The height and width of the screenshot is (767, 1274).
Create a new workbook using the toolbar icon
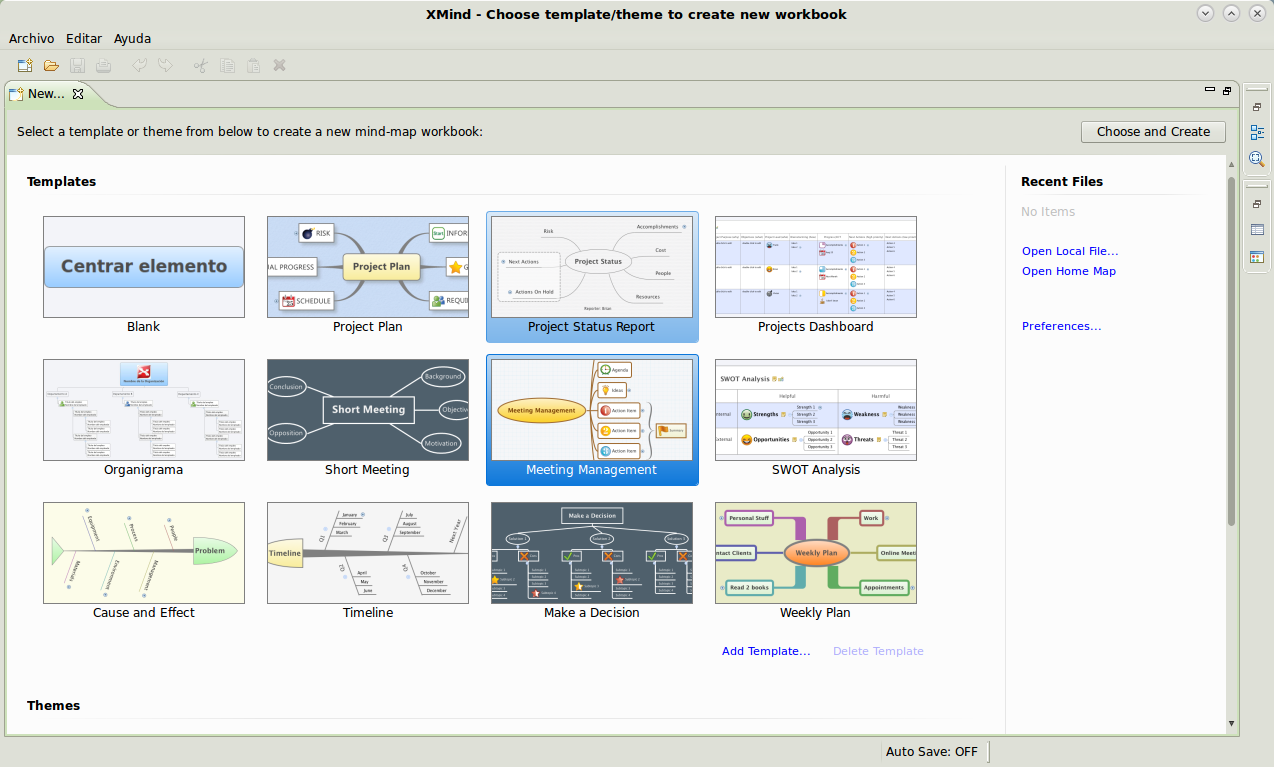(24, 65)
